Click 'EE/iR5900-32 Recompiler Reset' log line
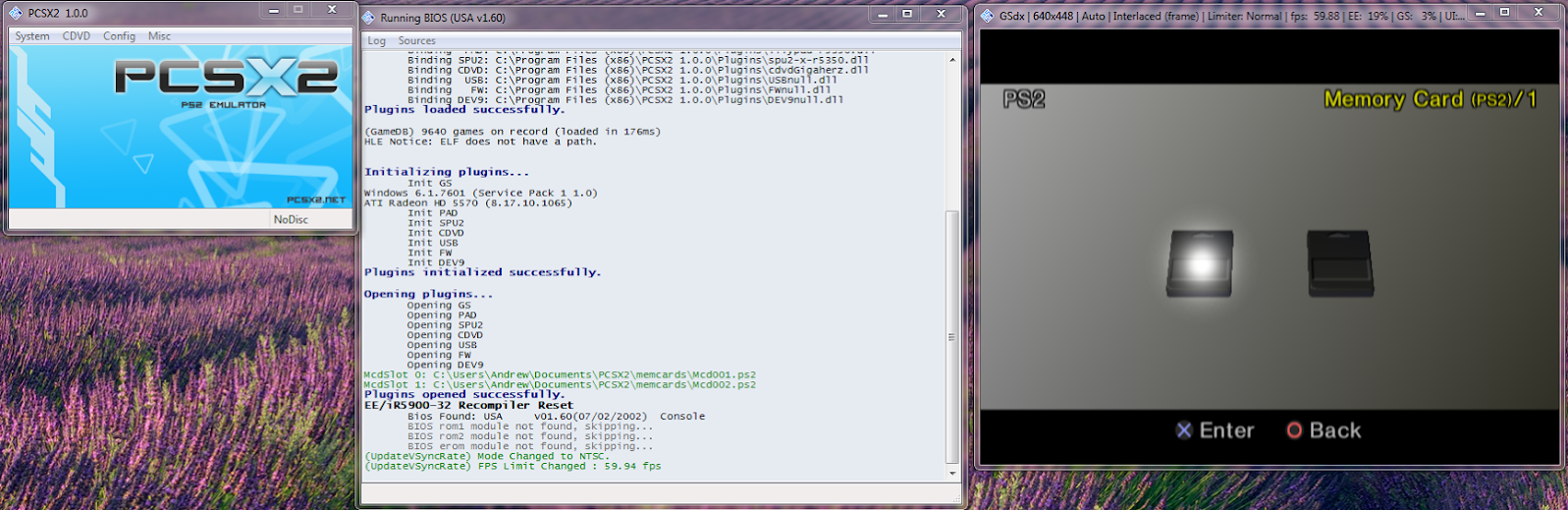Screen dimensions: 1568x510 468,405
